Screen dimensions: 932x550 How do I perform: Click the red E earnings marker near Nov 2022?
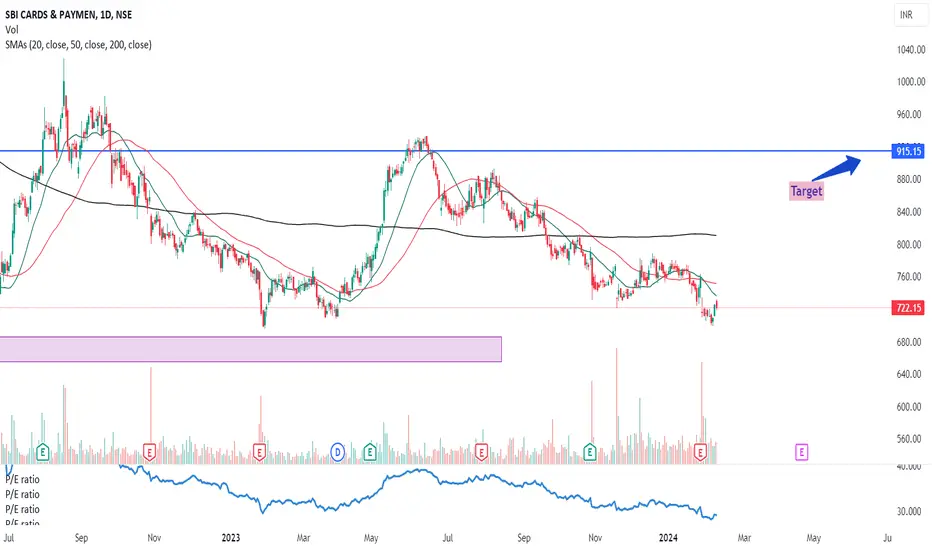tap(149, 452)
